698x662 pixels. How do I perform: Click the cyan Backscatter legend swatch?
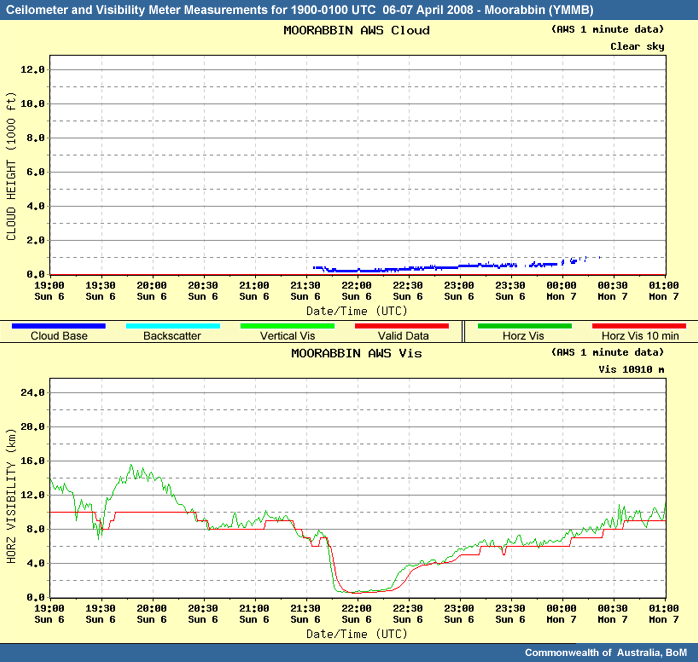click(x=173, y=326)
